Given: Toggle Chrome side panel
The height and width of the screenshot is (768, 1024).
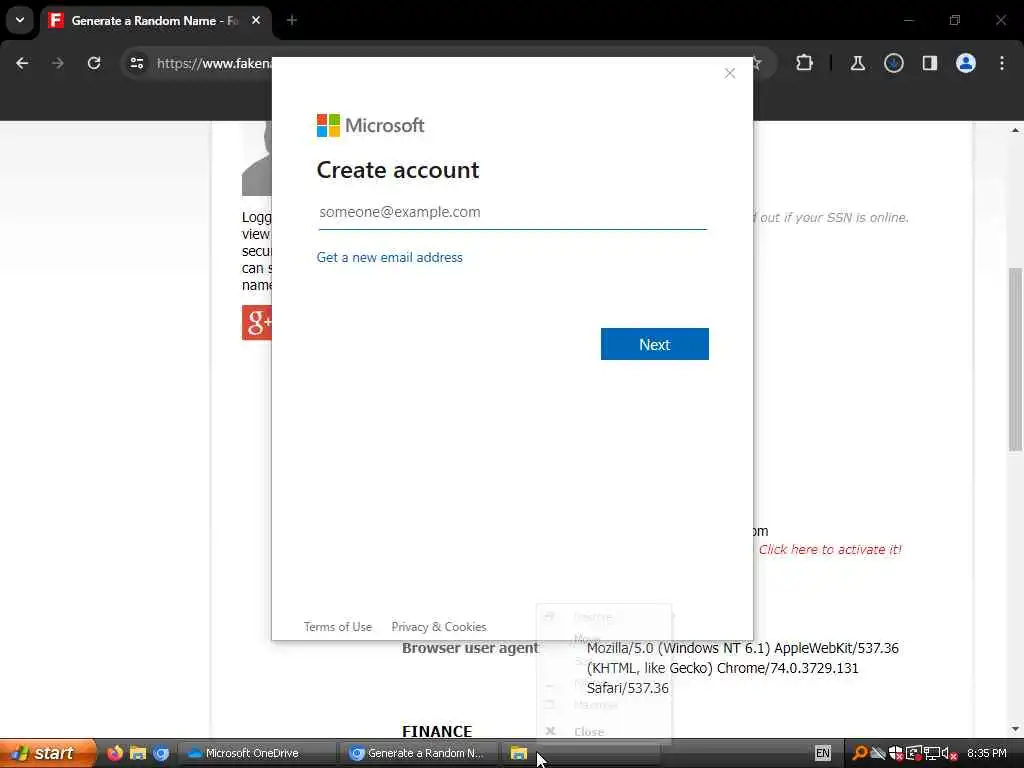Looking at the screenshot, I should coord(929,63).
